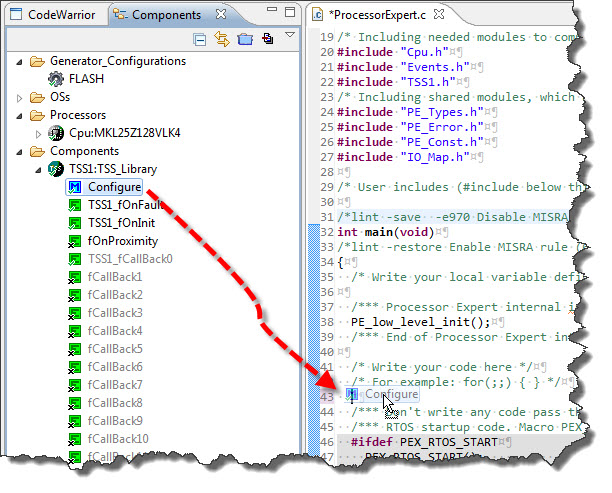Select the fOnProximity event item
Viewport: 612px width, 493px height.
point(122,241)
